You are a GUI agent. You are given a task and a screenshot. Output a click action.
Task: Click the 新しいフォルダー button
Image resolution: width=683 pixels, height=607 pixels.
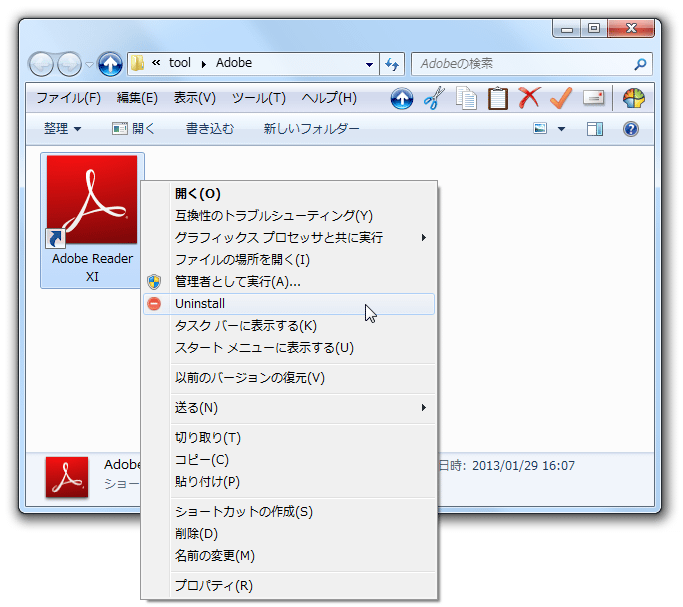(x=311, y=129)
